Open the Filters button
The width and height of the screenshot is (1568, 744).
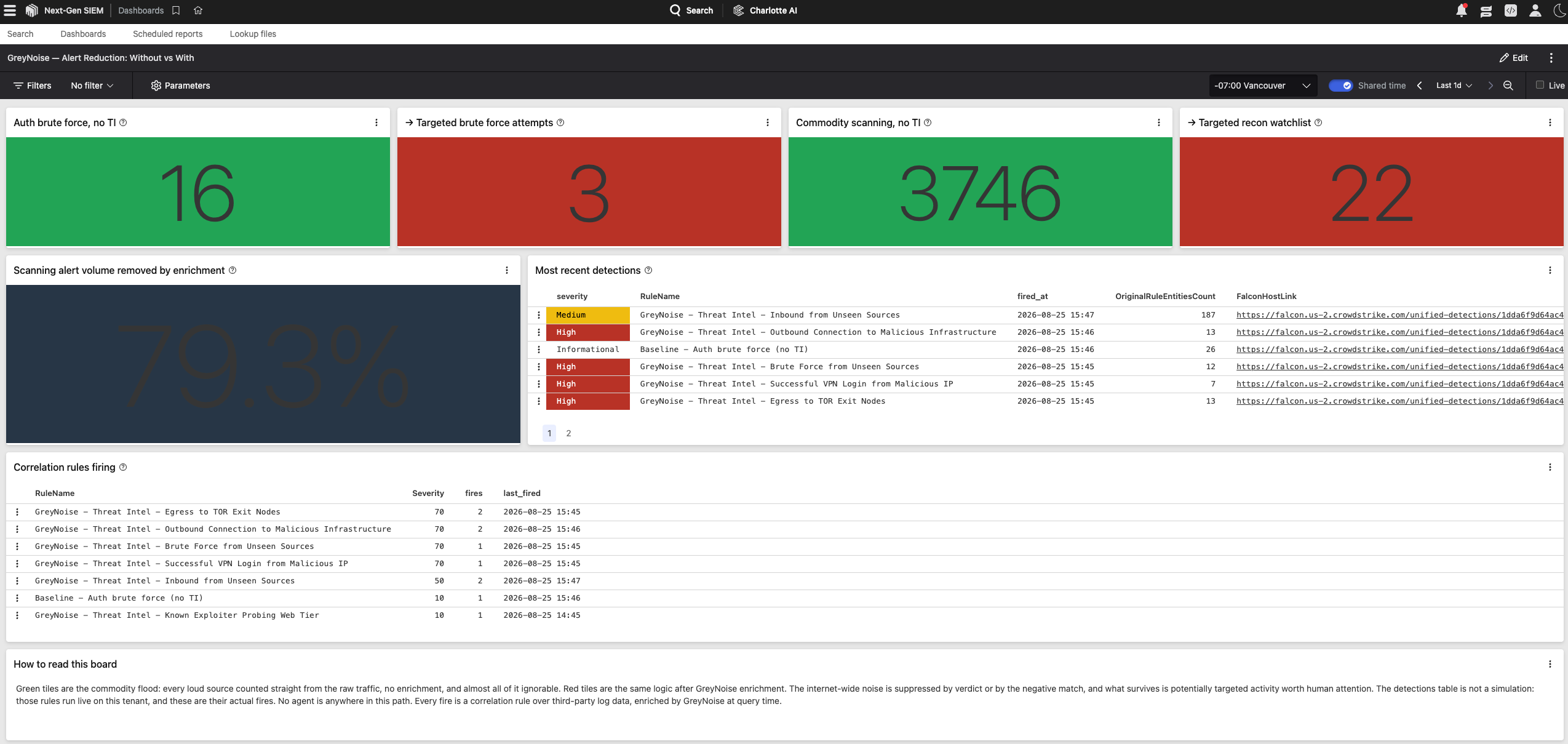pyautogui.click(x=33, y=86)
